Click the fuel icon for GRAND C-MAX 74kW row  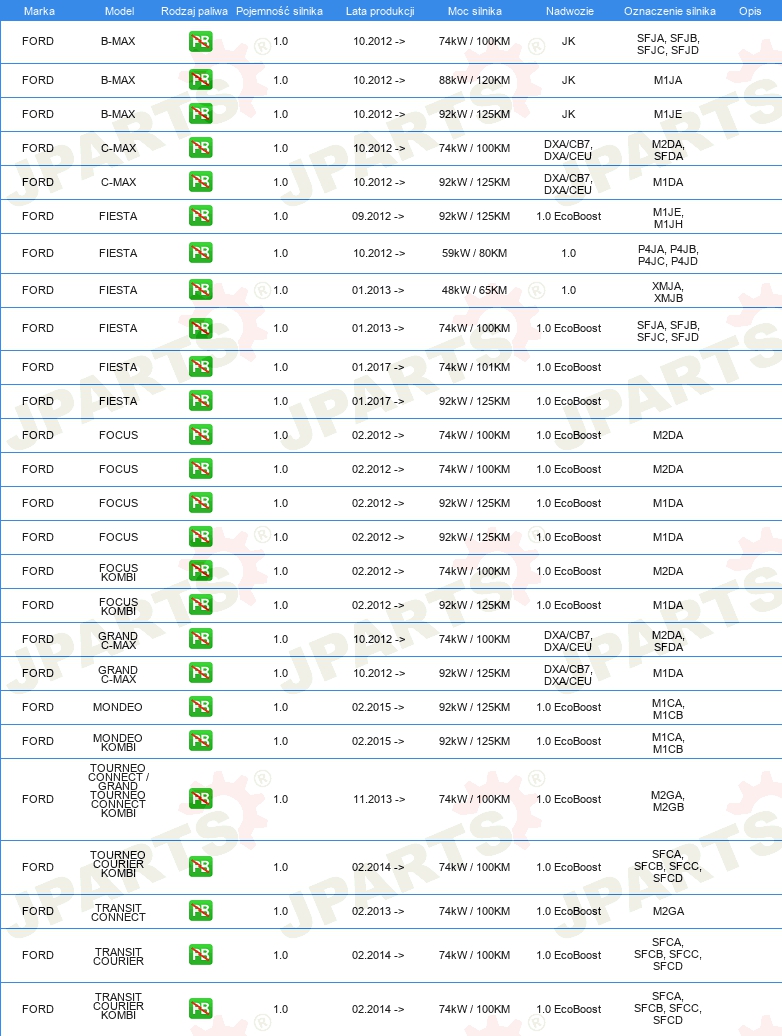pos(201,640)
